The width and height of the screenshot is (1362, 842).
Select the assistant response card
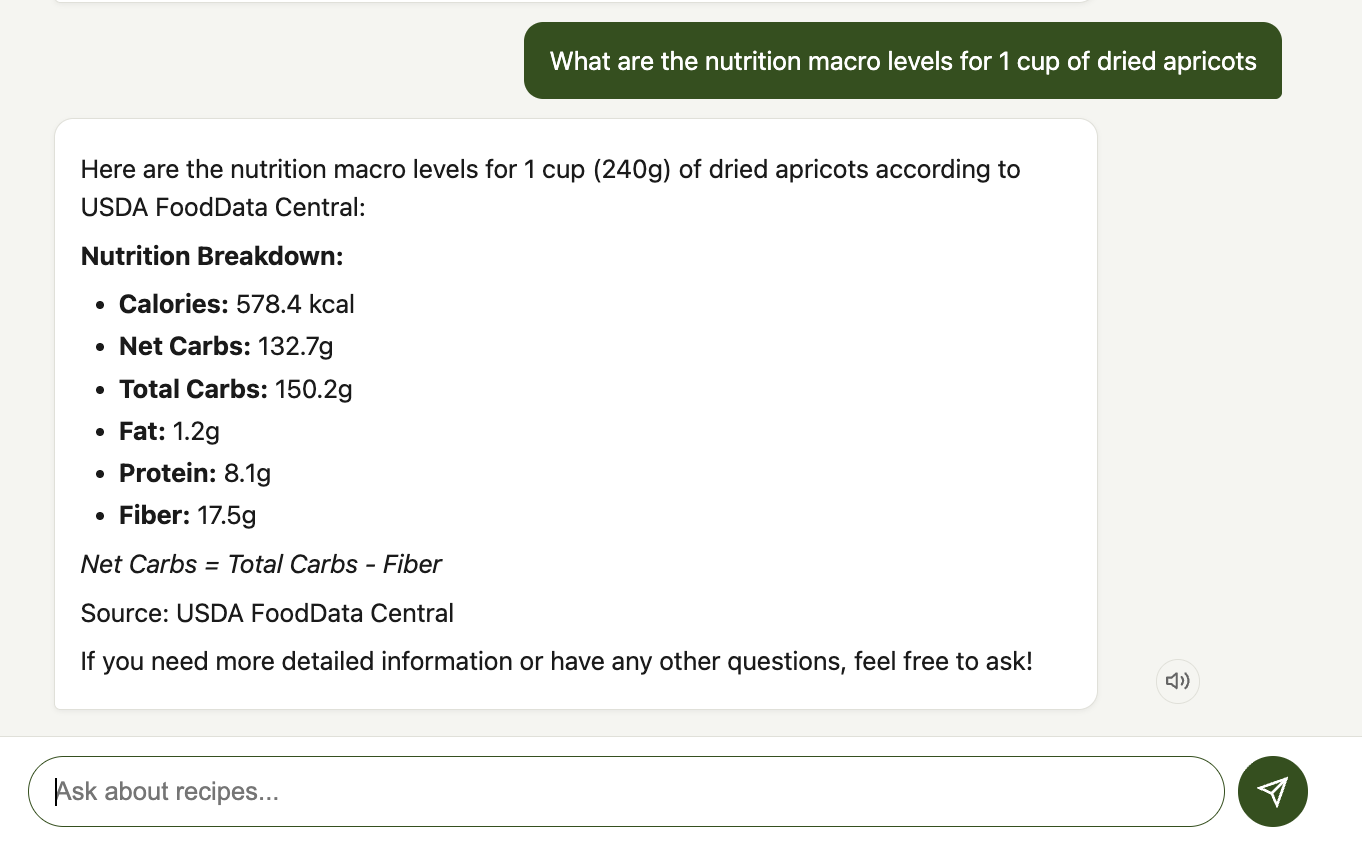point(576,413)
